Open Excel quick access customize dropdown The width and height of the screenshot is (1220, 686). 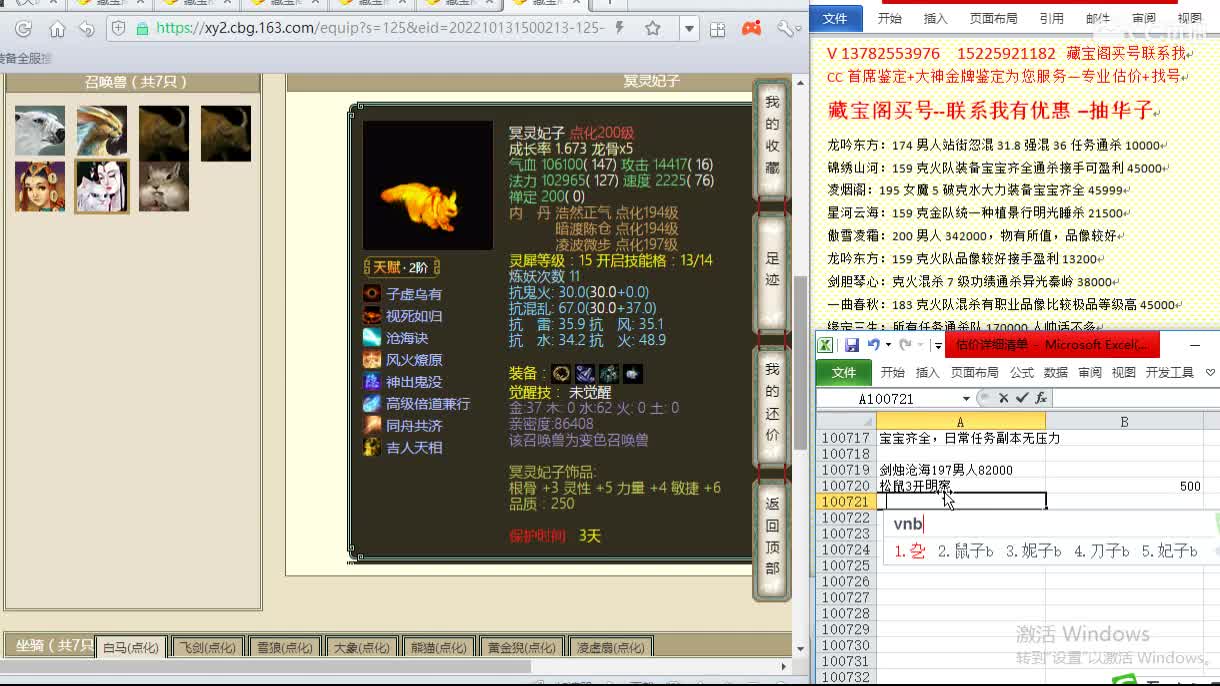point(938,346)
